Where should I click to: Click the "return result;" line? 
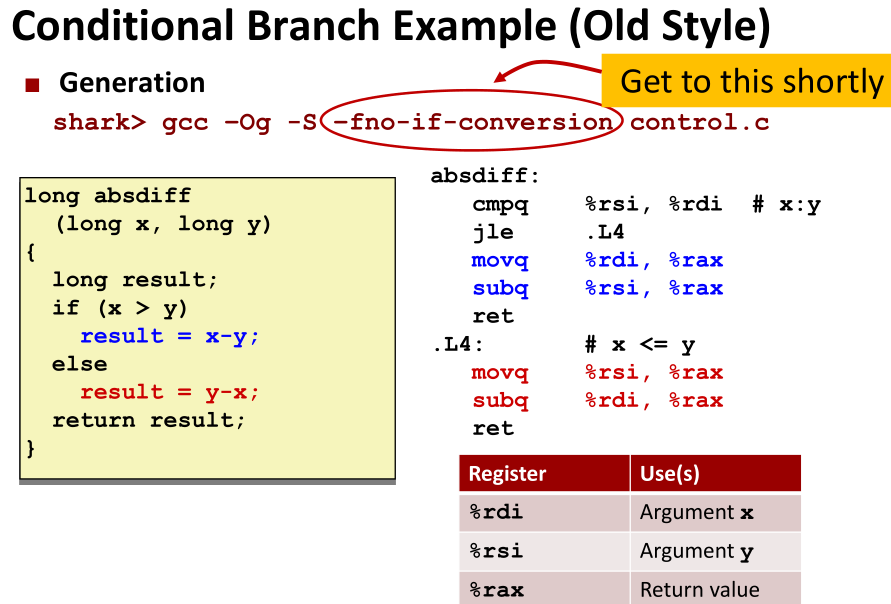point(148,420)
